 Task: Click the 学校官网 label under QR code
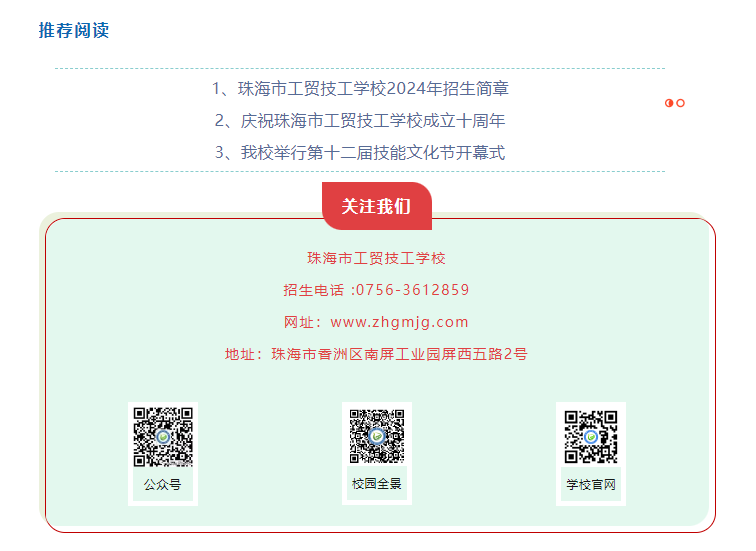click(591, 484)
